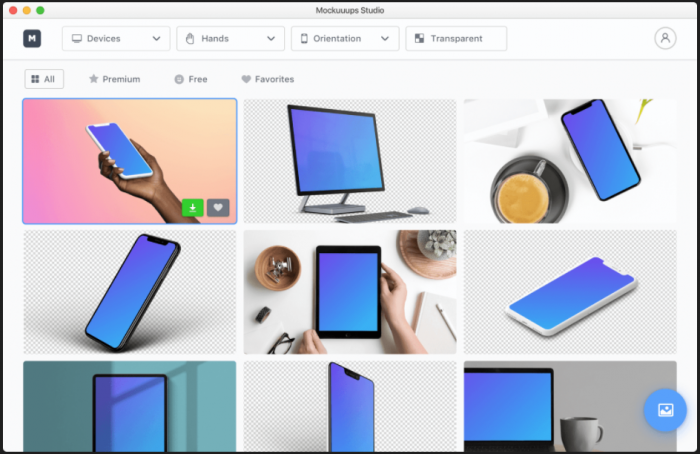The height and width of the screenshot is (454, 700).
Task: Minimize the window with yellow button
Action: (27, 10)
